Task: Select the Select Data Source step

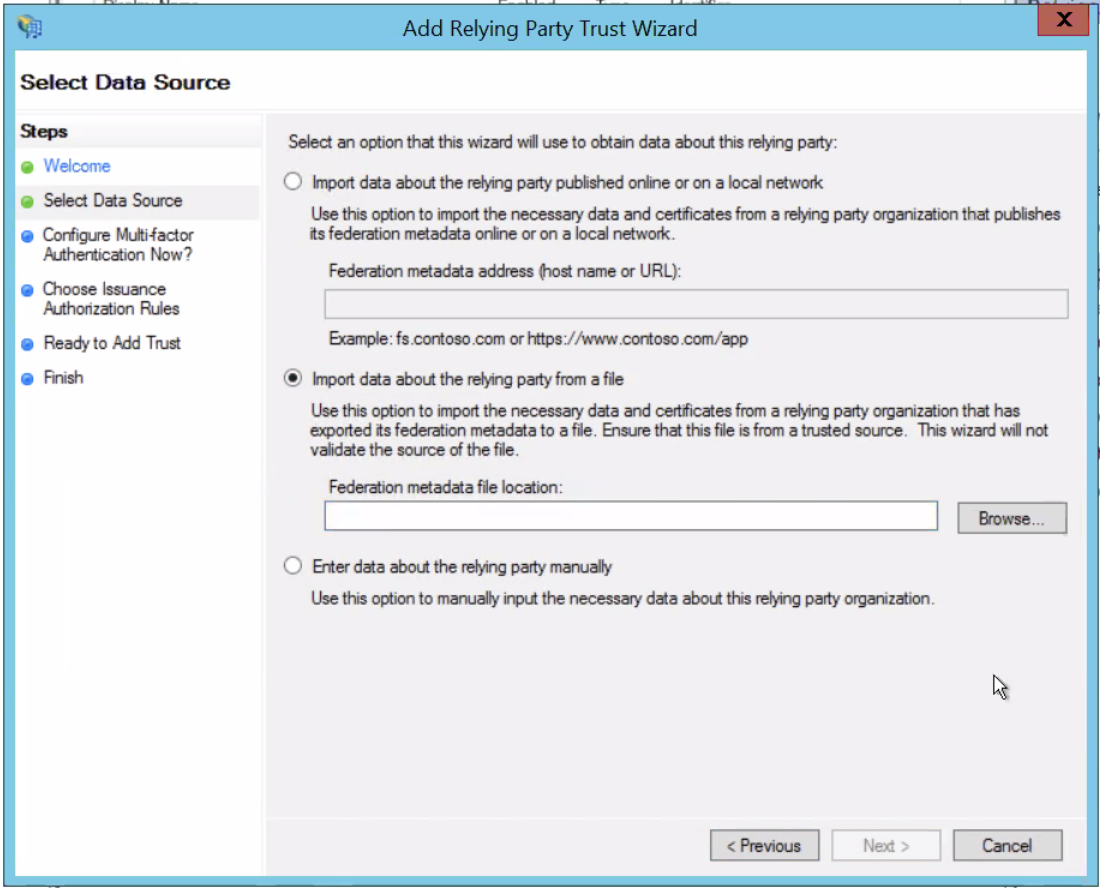Action: pyautogui.click(x=113, y=200)
